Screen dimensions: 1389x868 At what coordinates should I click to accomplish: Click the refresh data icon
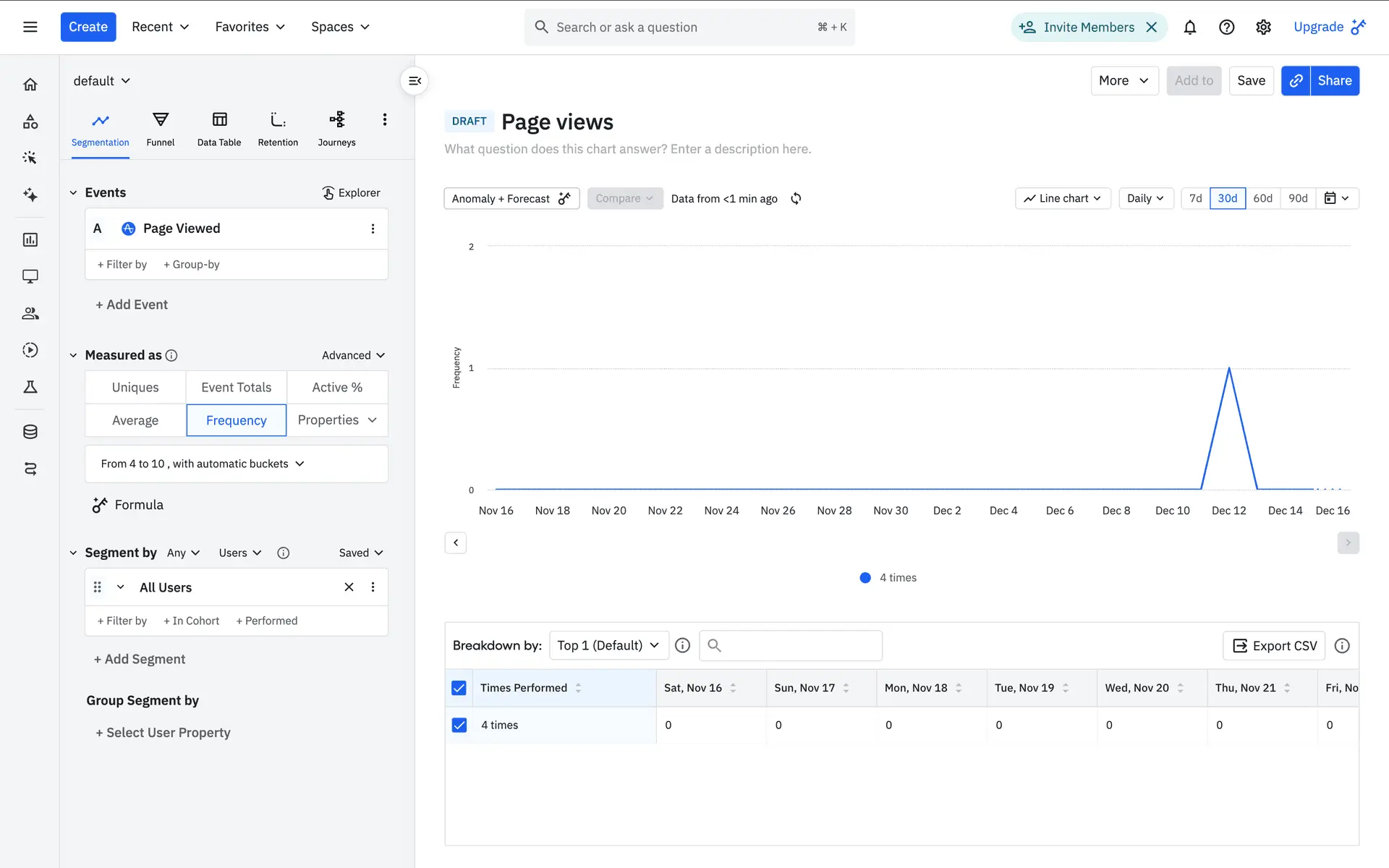click(796, 198)
